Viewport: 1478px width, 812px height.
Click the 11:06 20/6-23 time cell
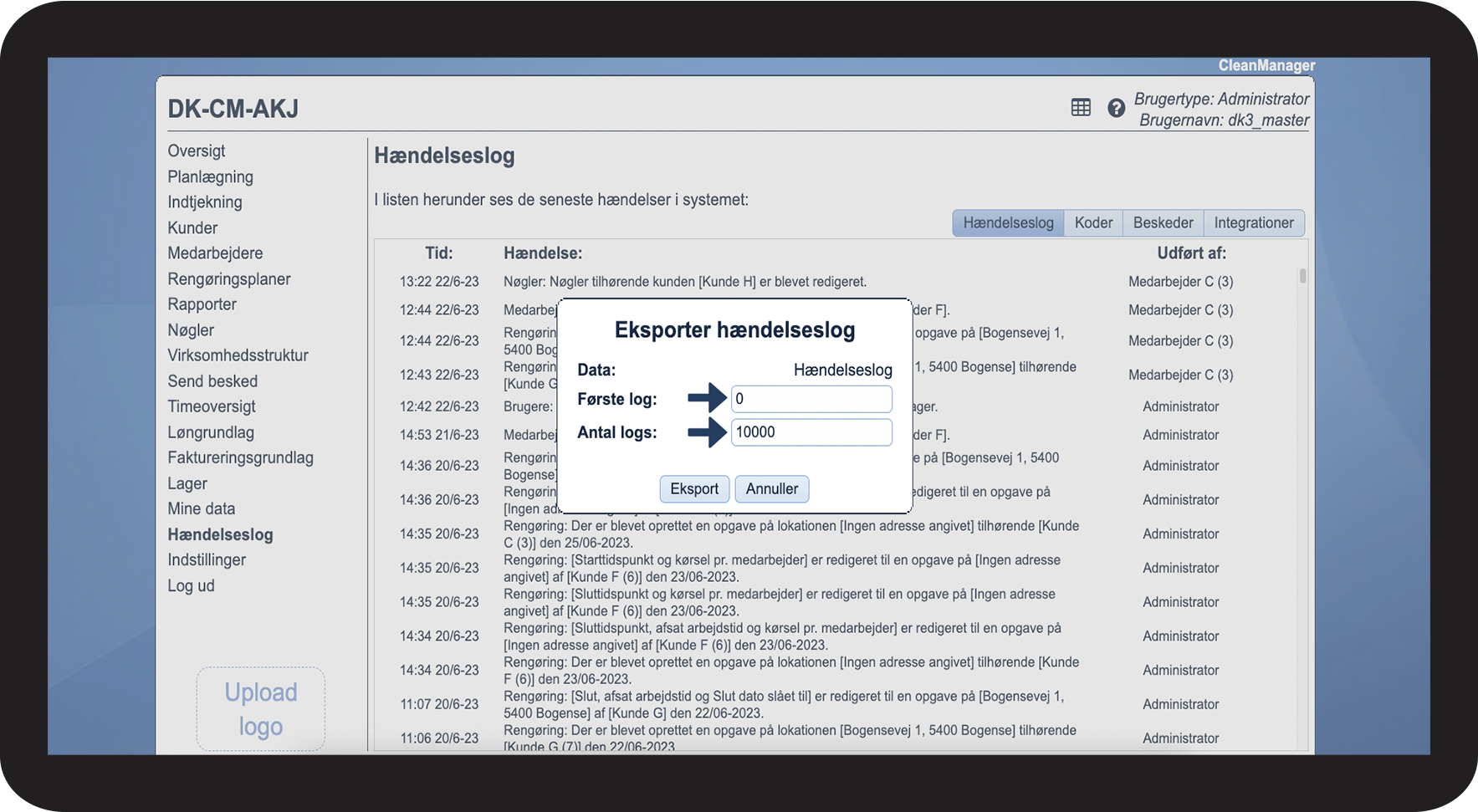click(439, 738)
